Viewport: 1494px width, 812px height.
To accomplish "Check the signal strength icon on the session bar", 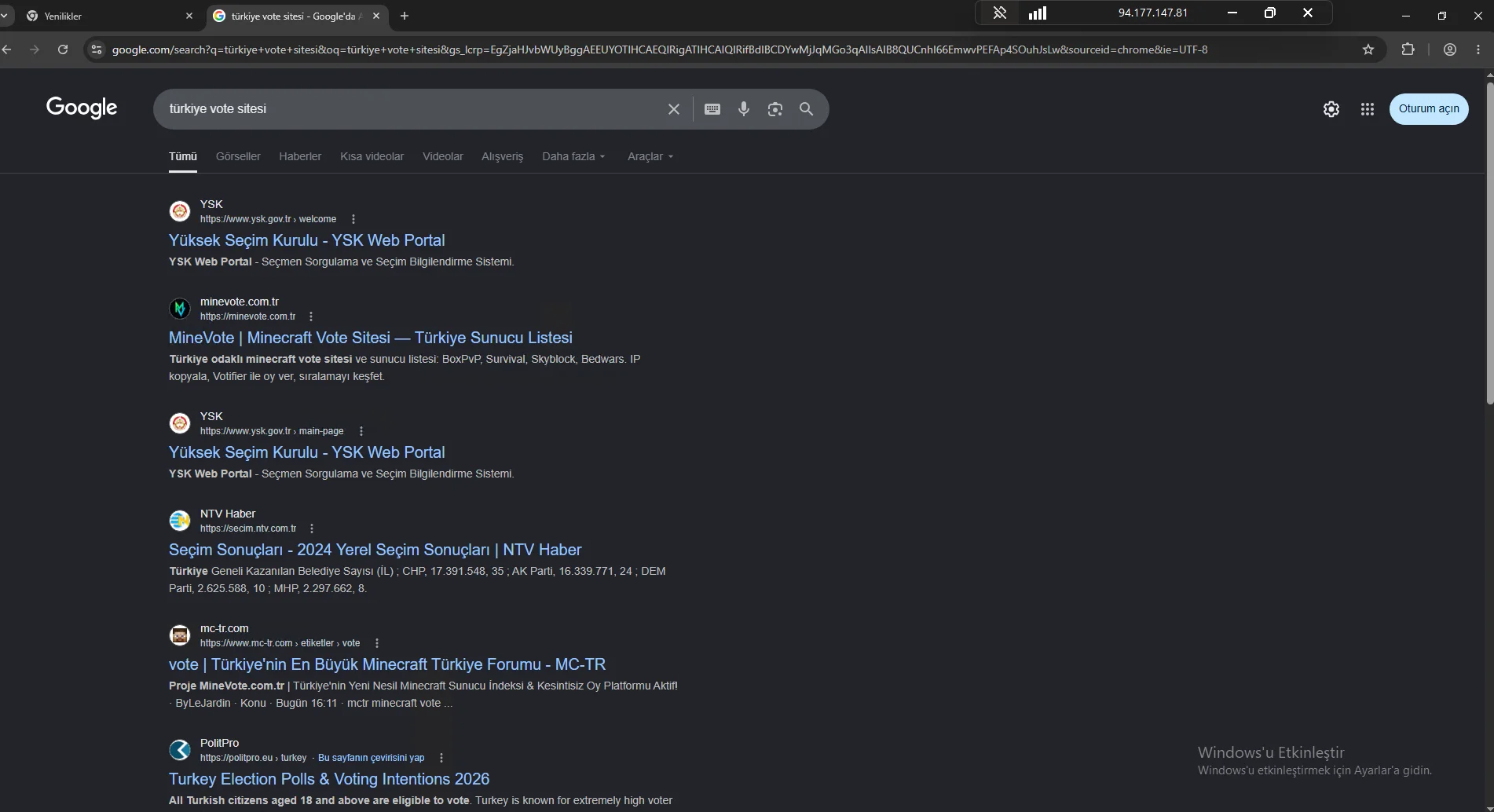I will [x=1038, y=13].
